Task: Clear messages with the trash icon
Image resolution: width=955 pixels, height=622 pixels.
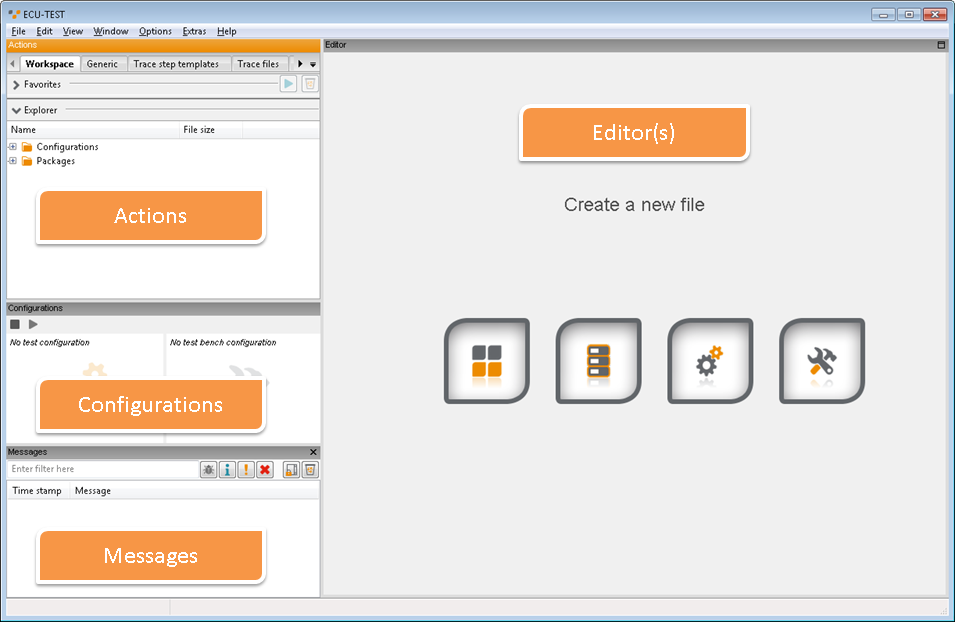Action: pyautogui.click(x=310, y=470)
